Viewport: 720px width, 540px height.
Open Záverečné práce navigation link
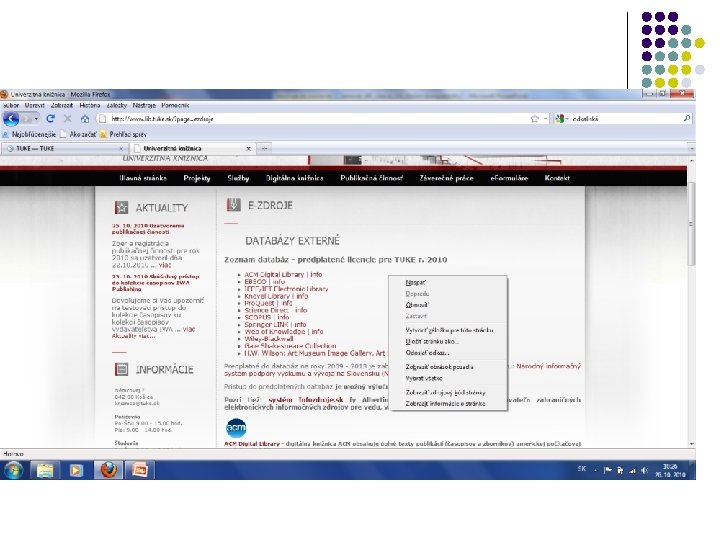click(x=446, y=178)
